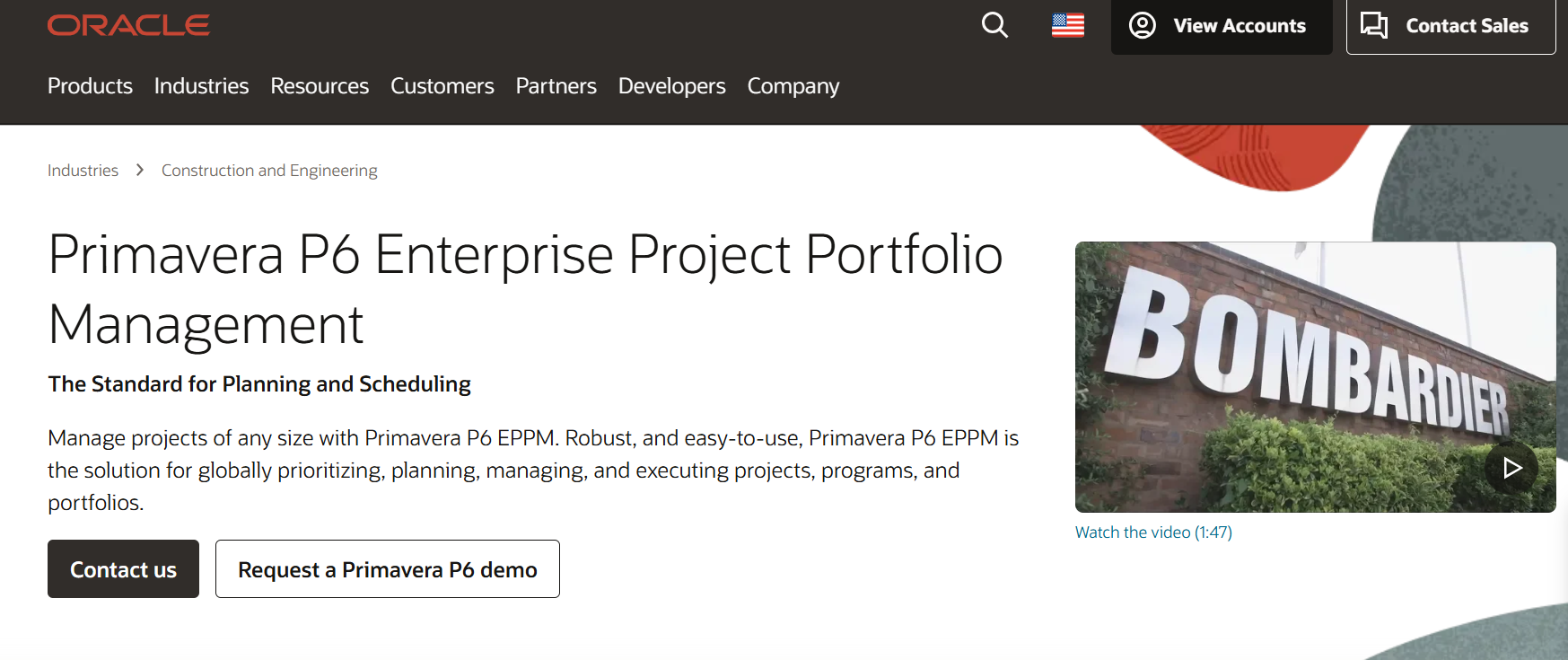Click the Watch the video link
The width and height of the screenshot is (1568, 660).
(1153, 532)
